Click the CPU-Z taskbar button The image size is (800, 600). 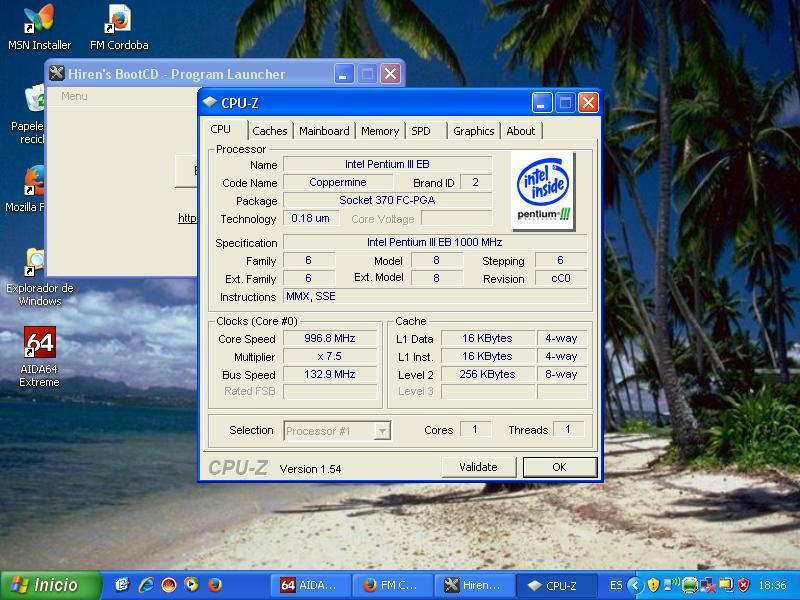tap(556, 585)
